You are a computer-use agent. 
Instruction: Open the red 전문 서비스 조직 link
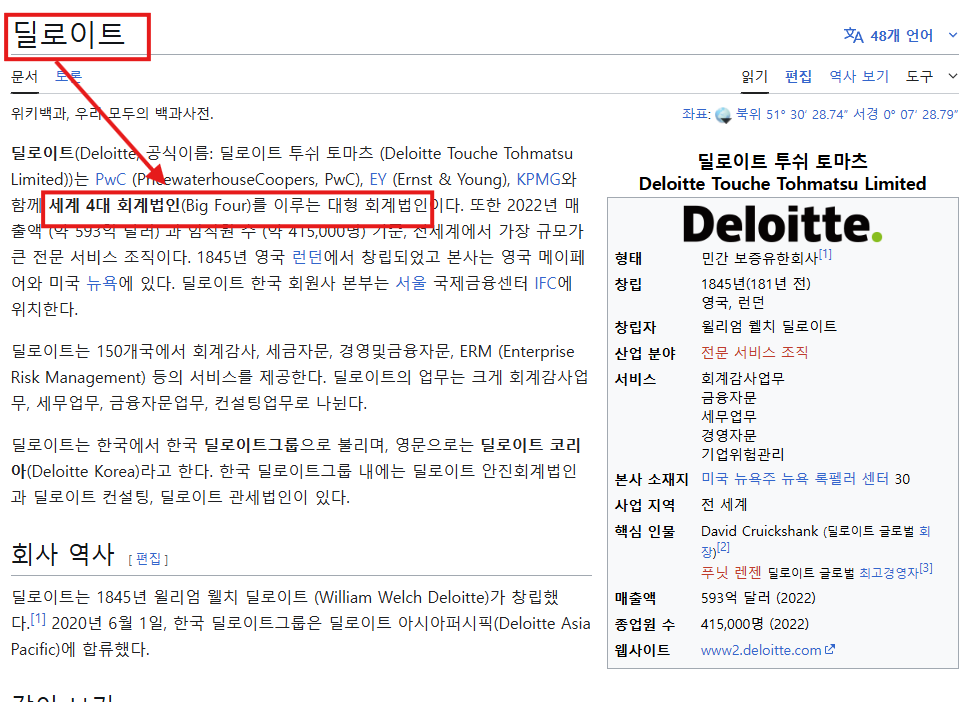point(754,353)
